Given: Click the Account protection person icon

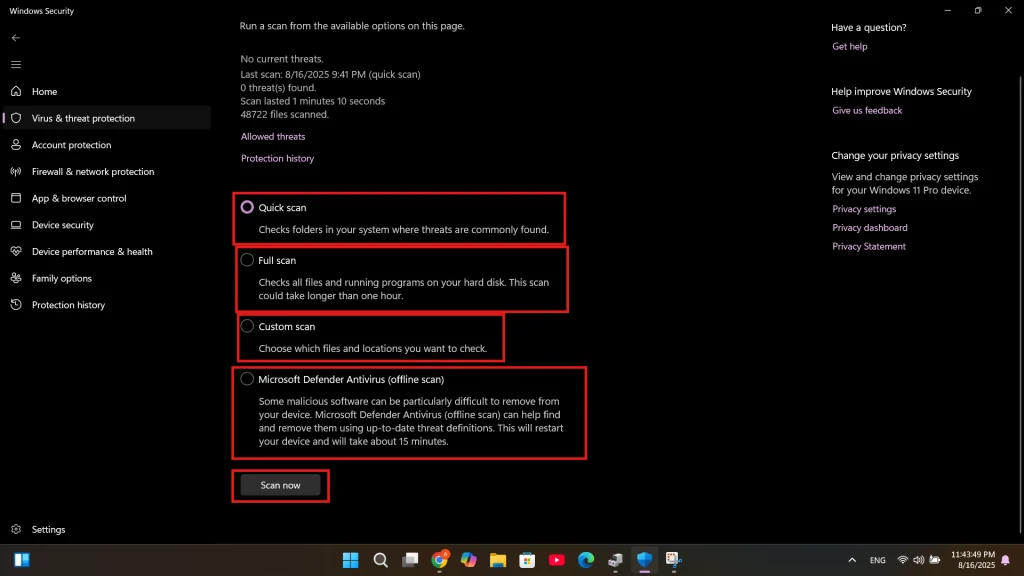Looking at the screenshot, I should pos(15,145).
